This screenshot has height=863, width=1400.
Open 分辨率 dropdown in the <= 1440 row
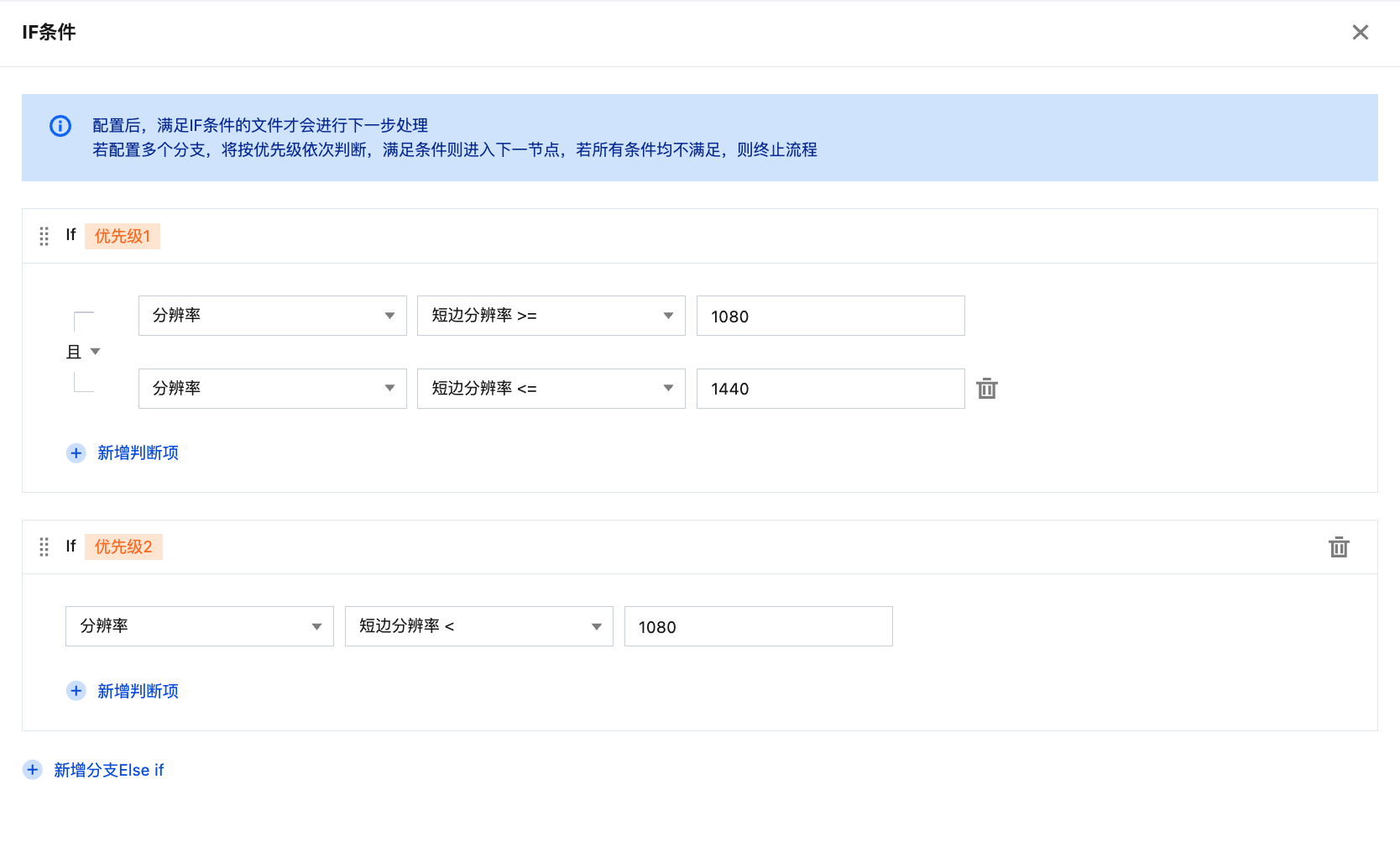273,389
